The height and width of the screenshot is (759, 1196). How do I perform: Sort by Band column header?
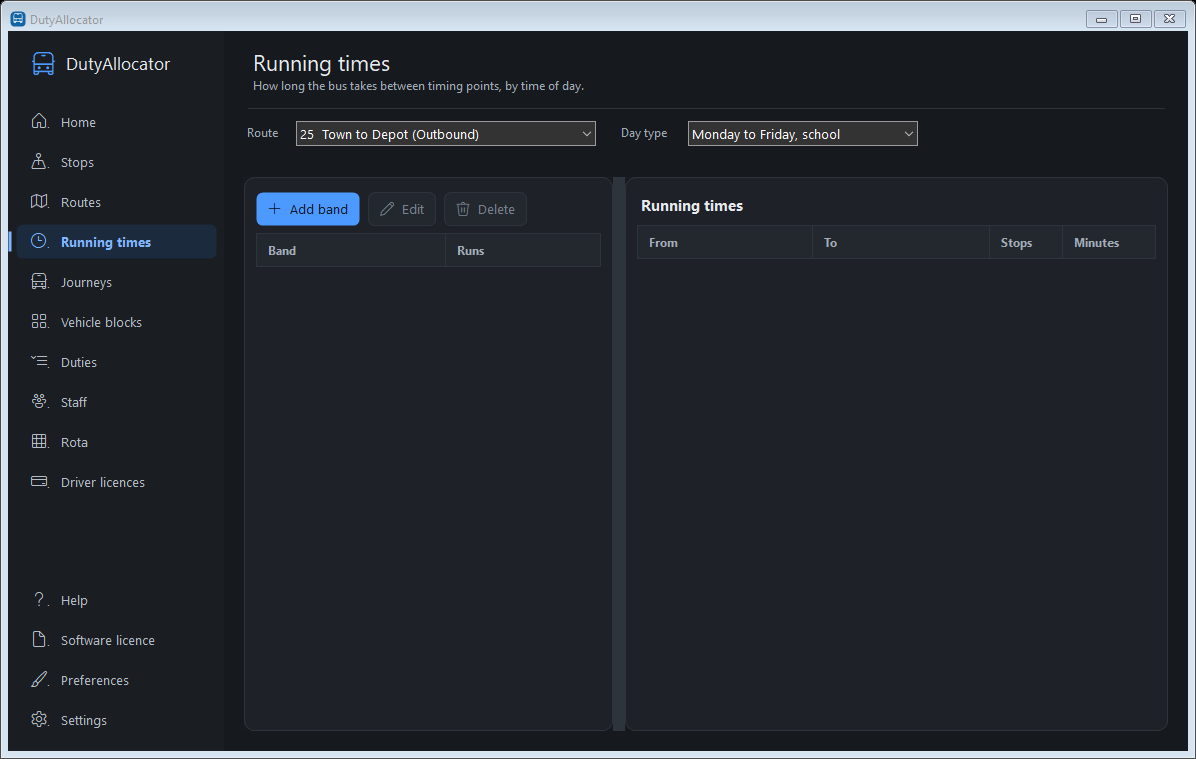coord(351,250)
